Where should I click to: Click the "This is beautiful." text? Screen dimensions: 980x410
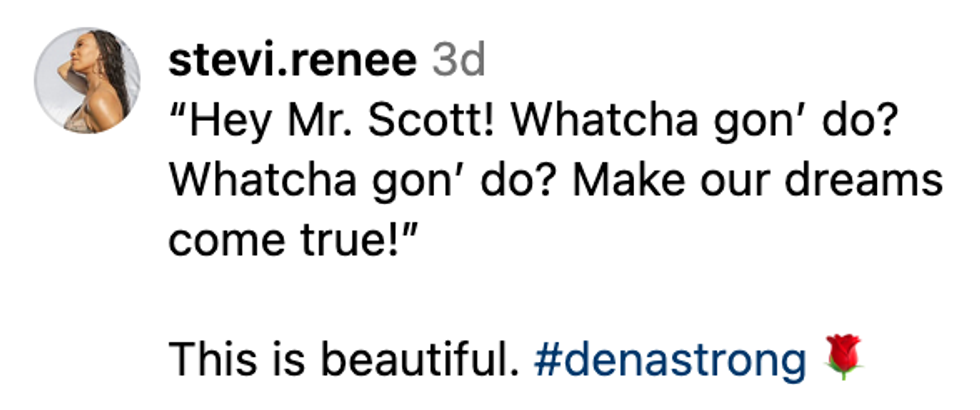pos(345,359)
